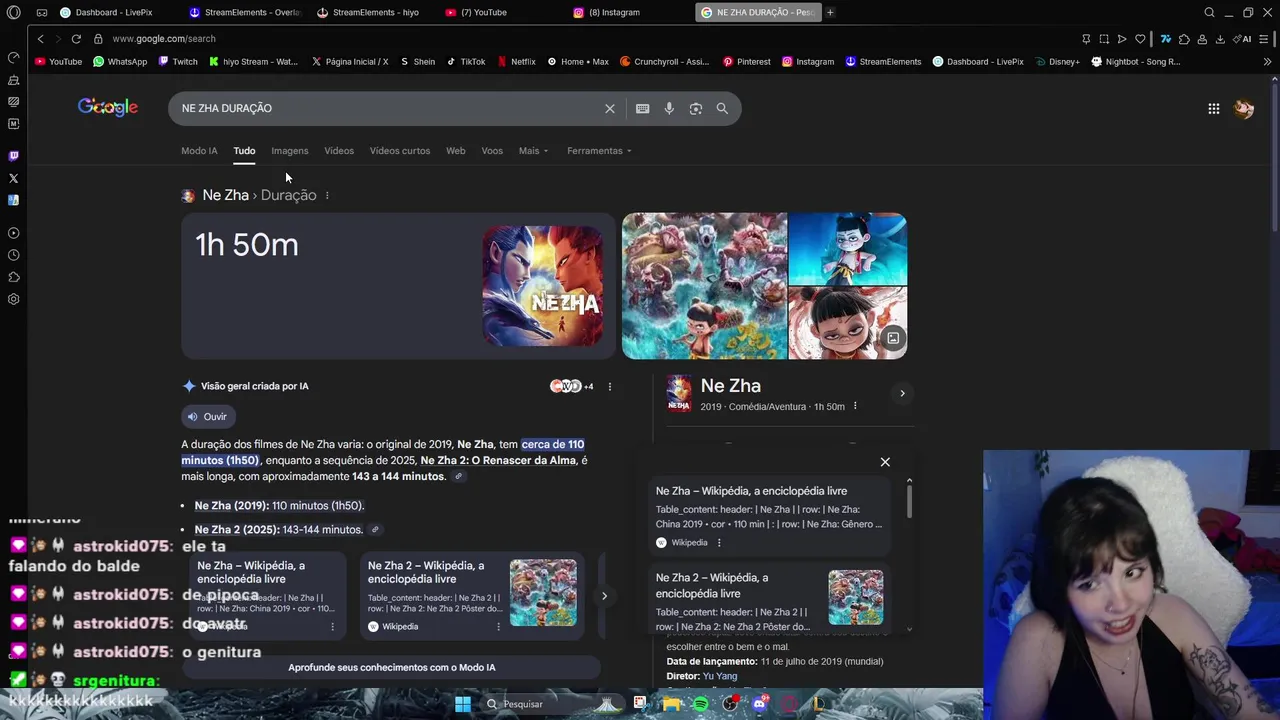Show more bookmarks with the chevron
Screen dimensions: 1280x720
tap(1268, 61)
